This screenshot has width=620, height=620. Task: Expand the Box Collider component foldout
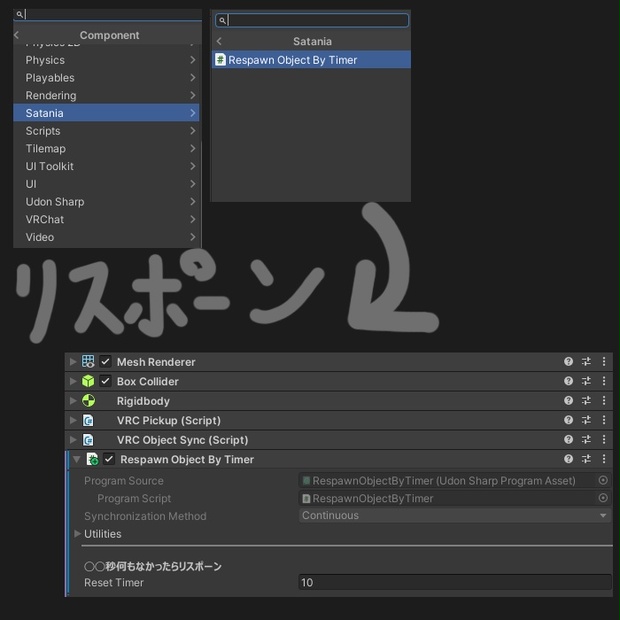click(x=73, y=381)
